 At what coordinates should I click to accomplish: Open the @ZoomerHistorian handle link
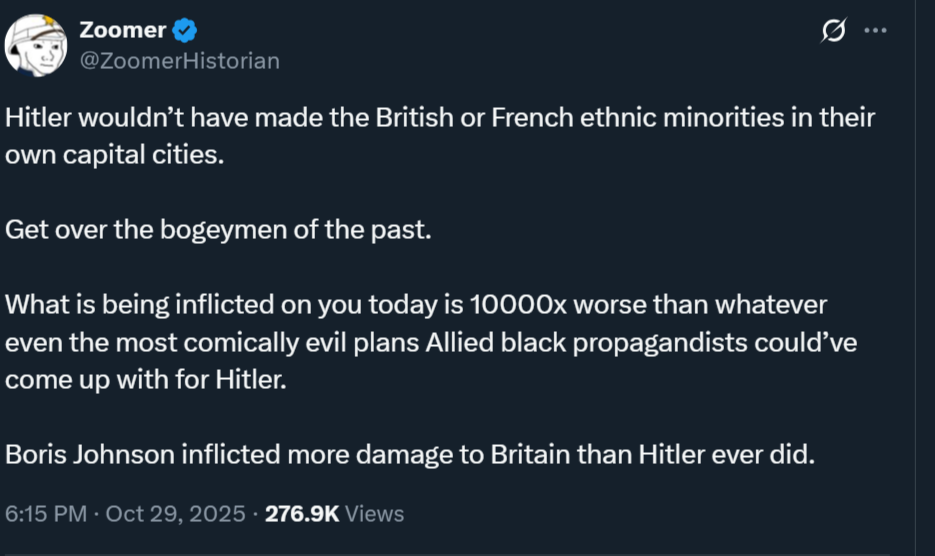[x=179, y=61]
